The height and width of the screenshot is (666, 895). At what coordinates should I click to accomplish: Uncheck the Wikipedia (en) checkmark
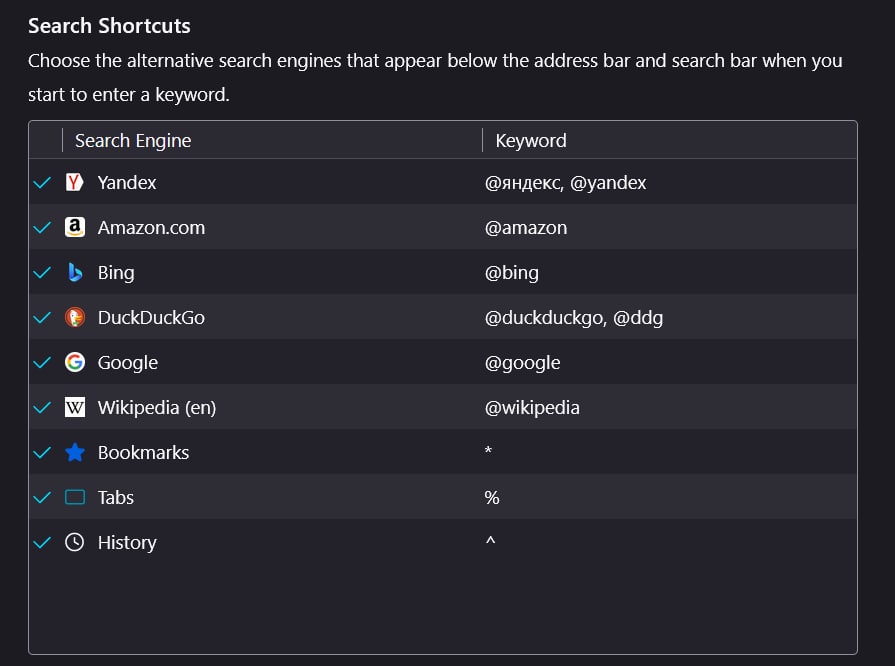pyautogui.click(x=42, y=407)
